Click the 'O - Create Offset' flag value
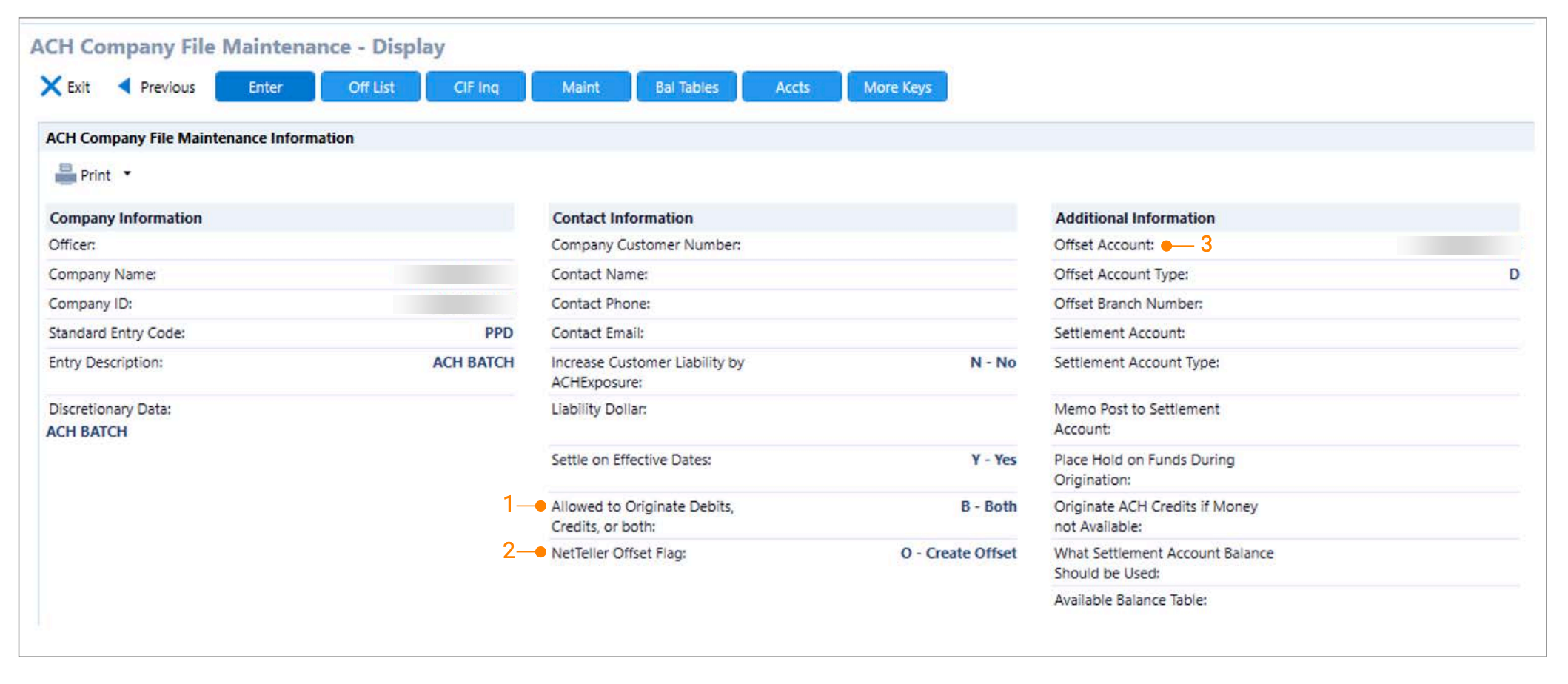The image size is (1568, 684). click(958, 553)
